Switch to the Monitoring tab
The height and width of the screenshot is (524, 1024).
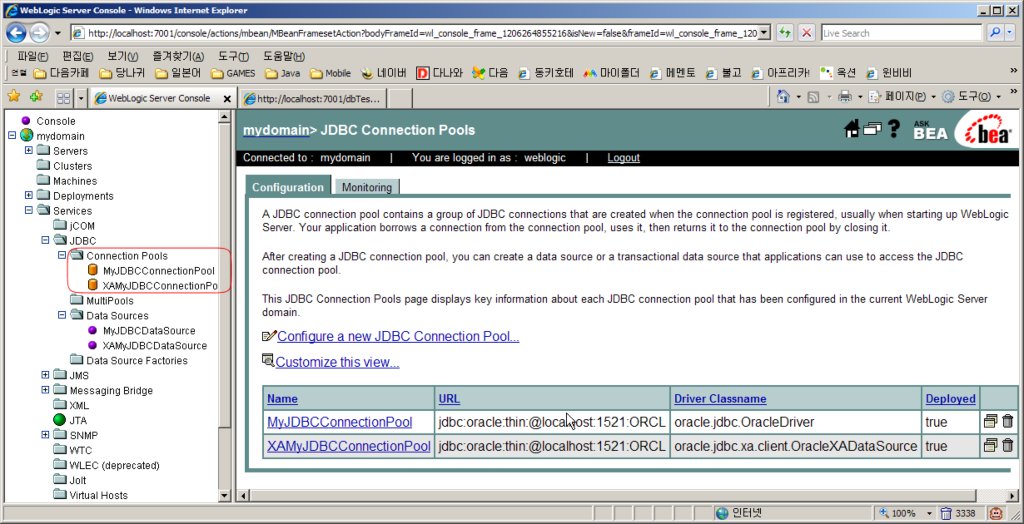tap(367, 187)
